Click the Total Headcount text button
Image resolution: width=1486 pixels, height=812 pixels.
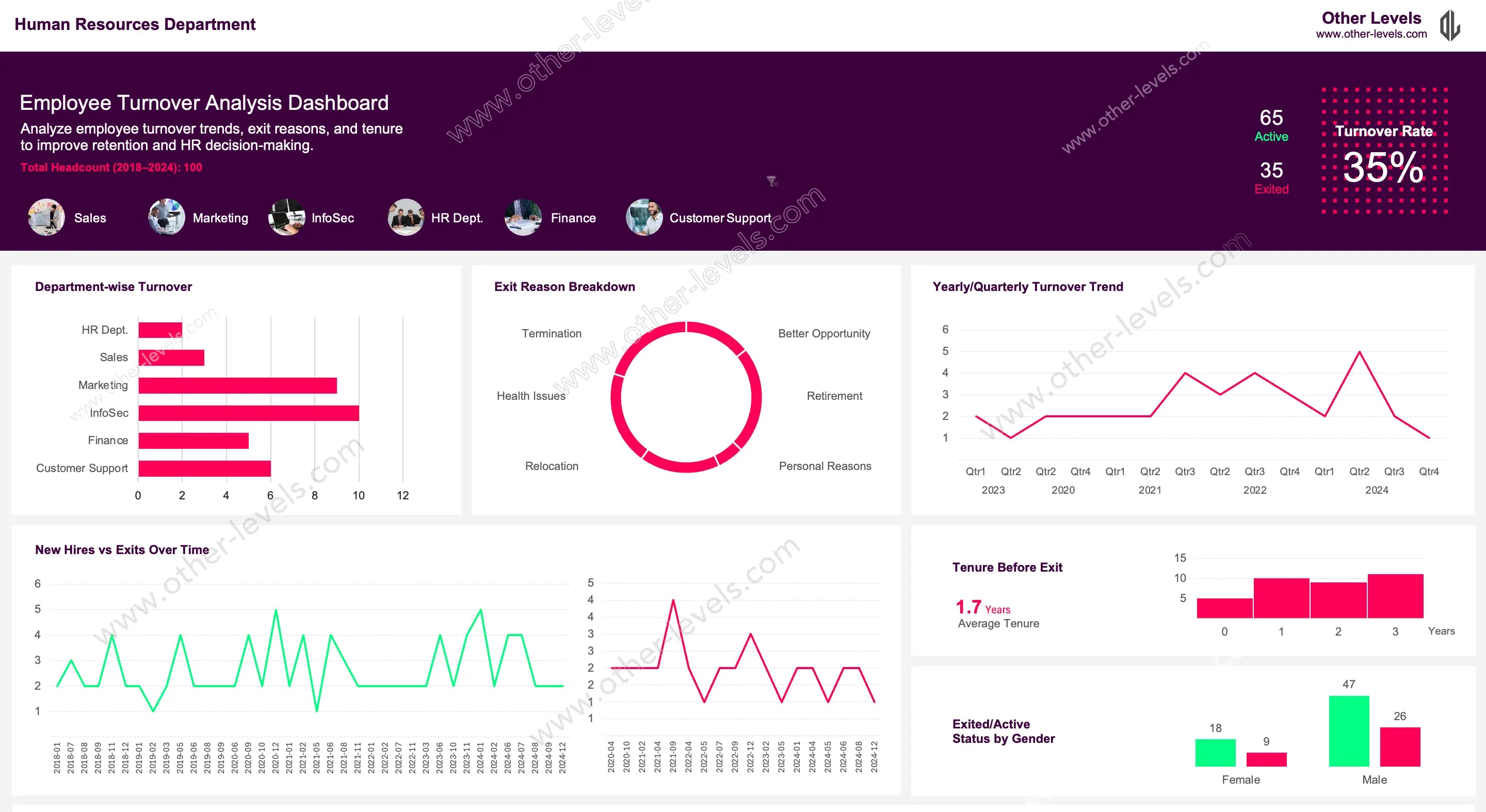click(x=111, y=167)
